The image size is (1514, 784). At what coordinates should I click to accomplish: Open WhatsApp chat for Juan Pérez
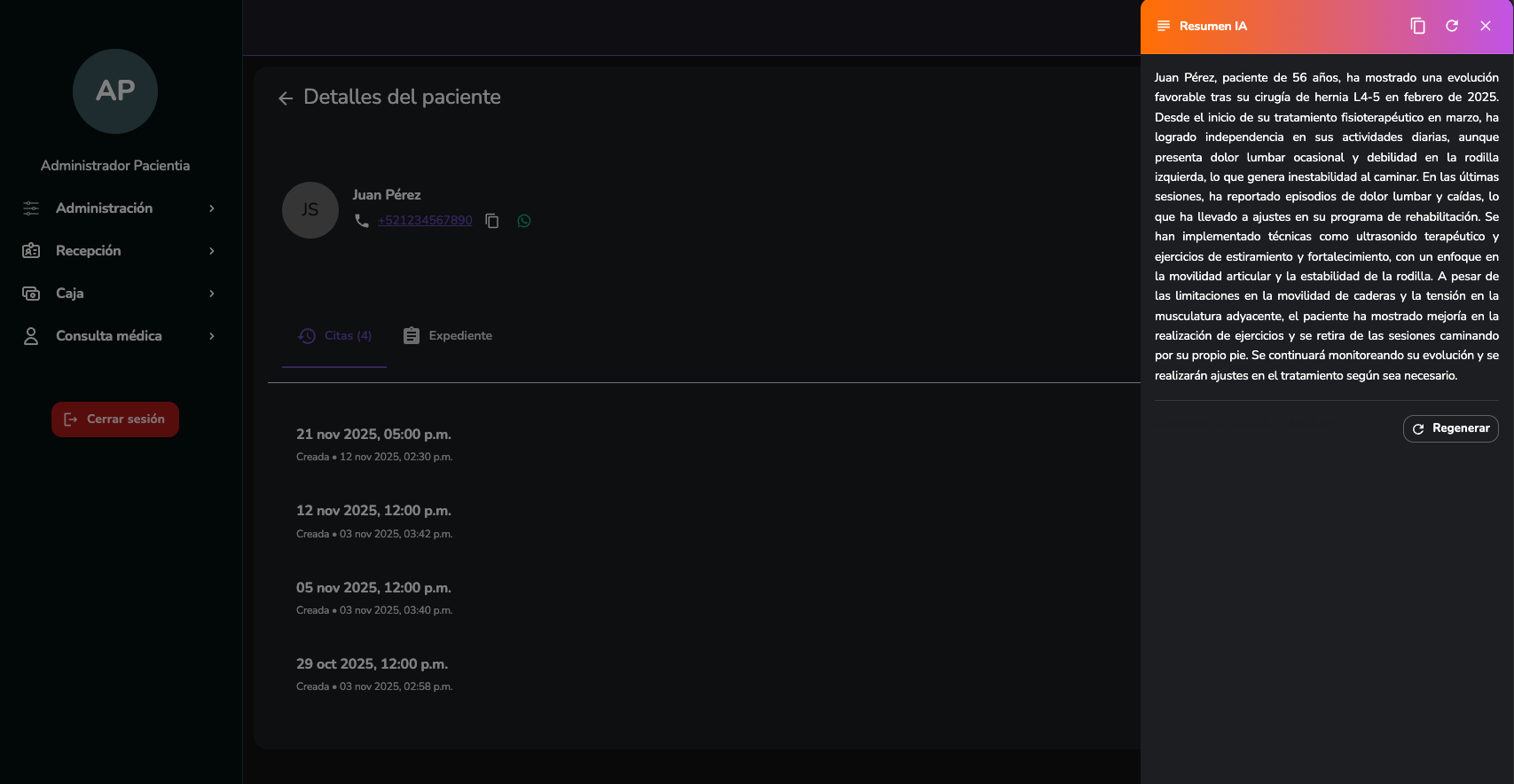point(524,221)
